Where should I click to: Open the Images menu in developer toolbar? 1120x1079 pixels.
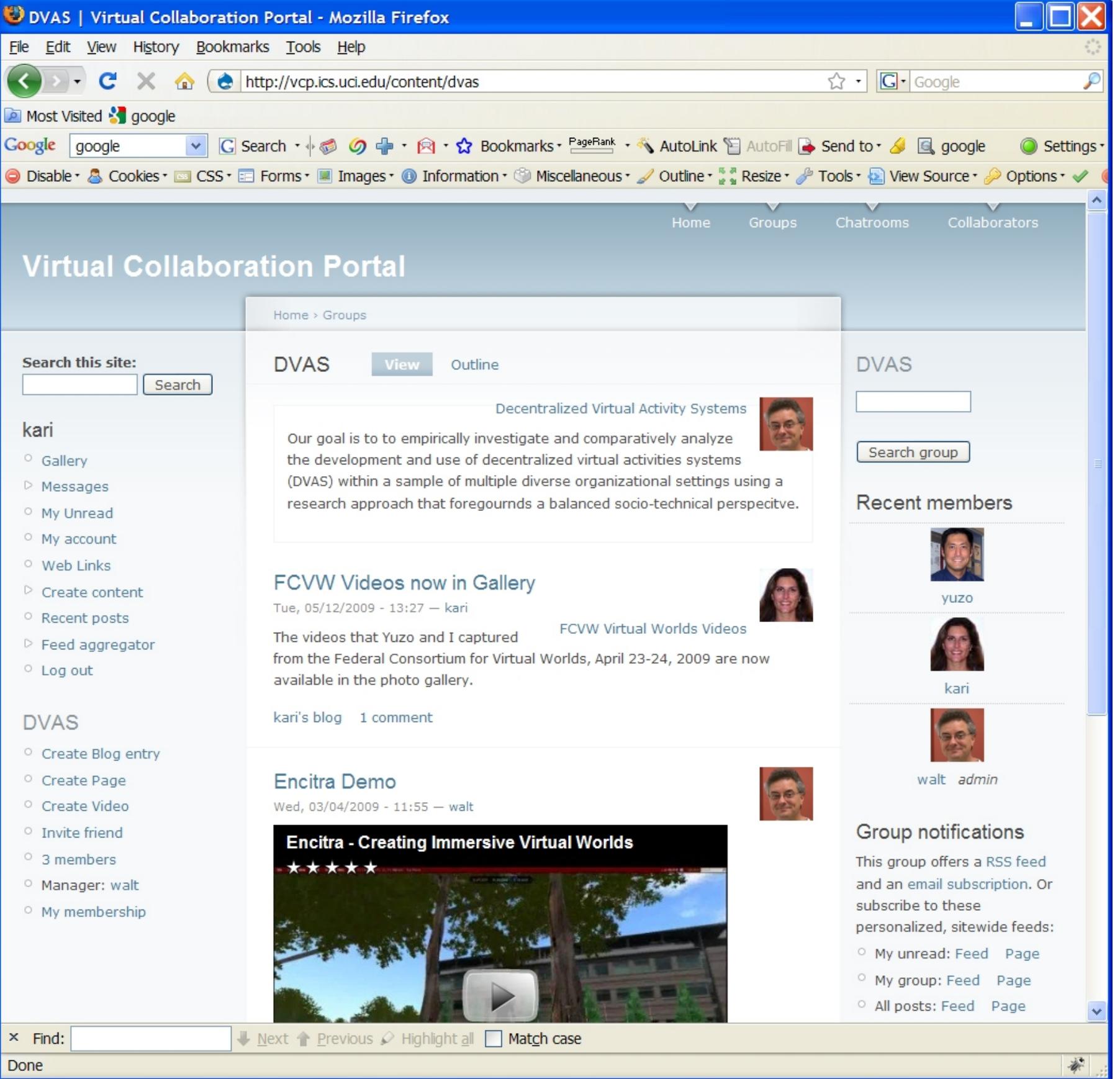tap(356, 176)
